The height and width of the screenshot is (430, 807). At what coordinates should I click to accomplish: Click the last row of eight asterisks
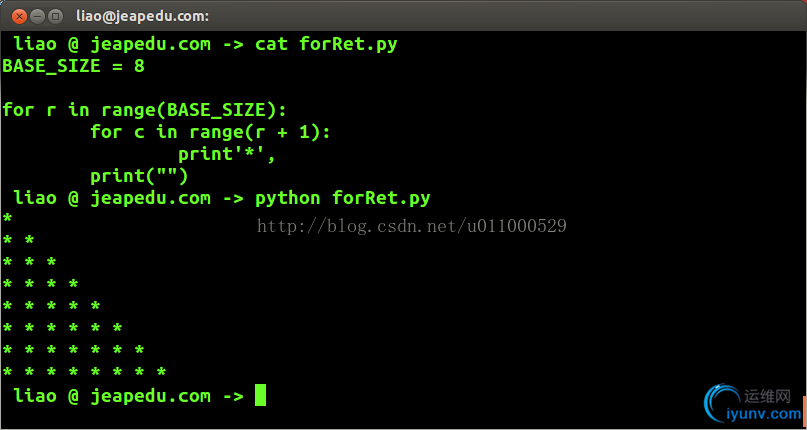[x=84, y=372]
